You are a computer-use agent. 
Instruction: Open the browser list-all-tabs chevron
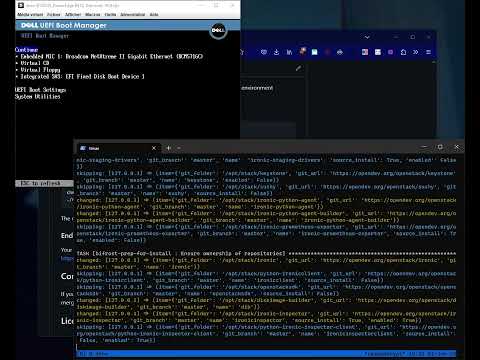[367, 37]
